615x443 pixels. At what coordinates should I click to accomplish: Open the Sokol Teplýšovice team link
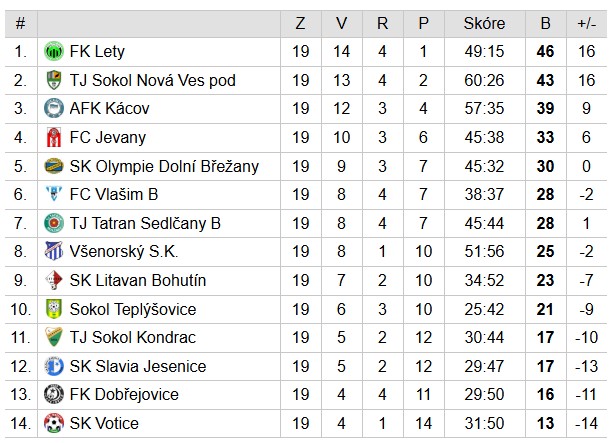[133, 310]
